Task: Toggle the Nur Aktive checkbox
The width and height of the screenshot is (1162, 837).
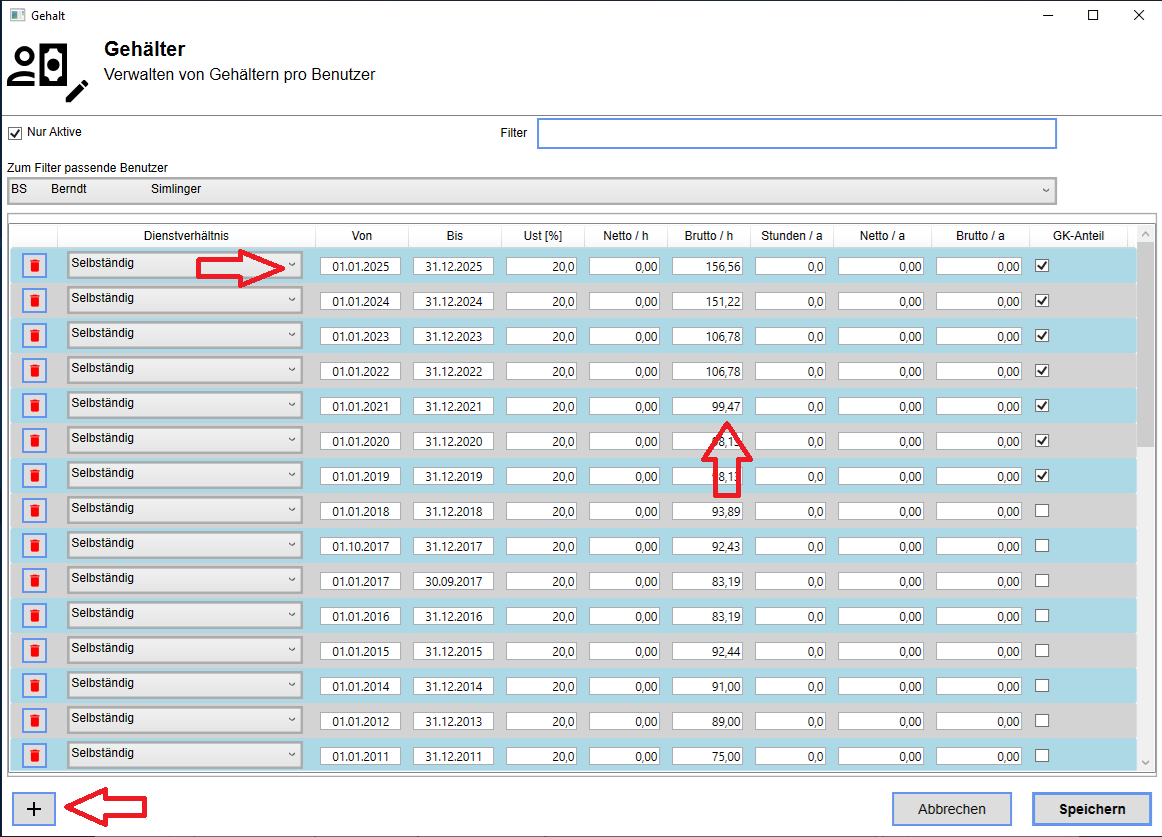Action: point(15,133)
